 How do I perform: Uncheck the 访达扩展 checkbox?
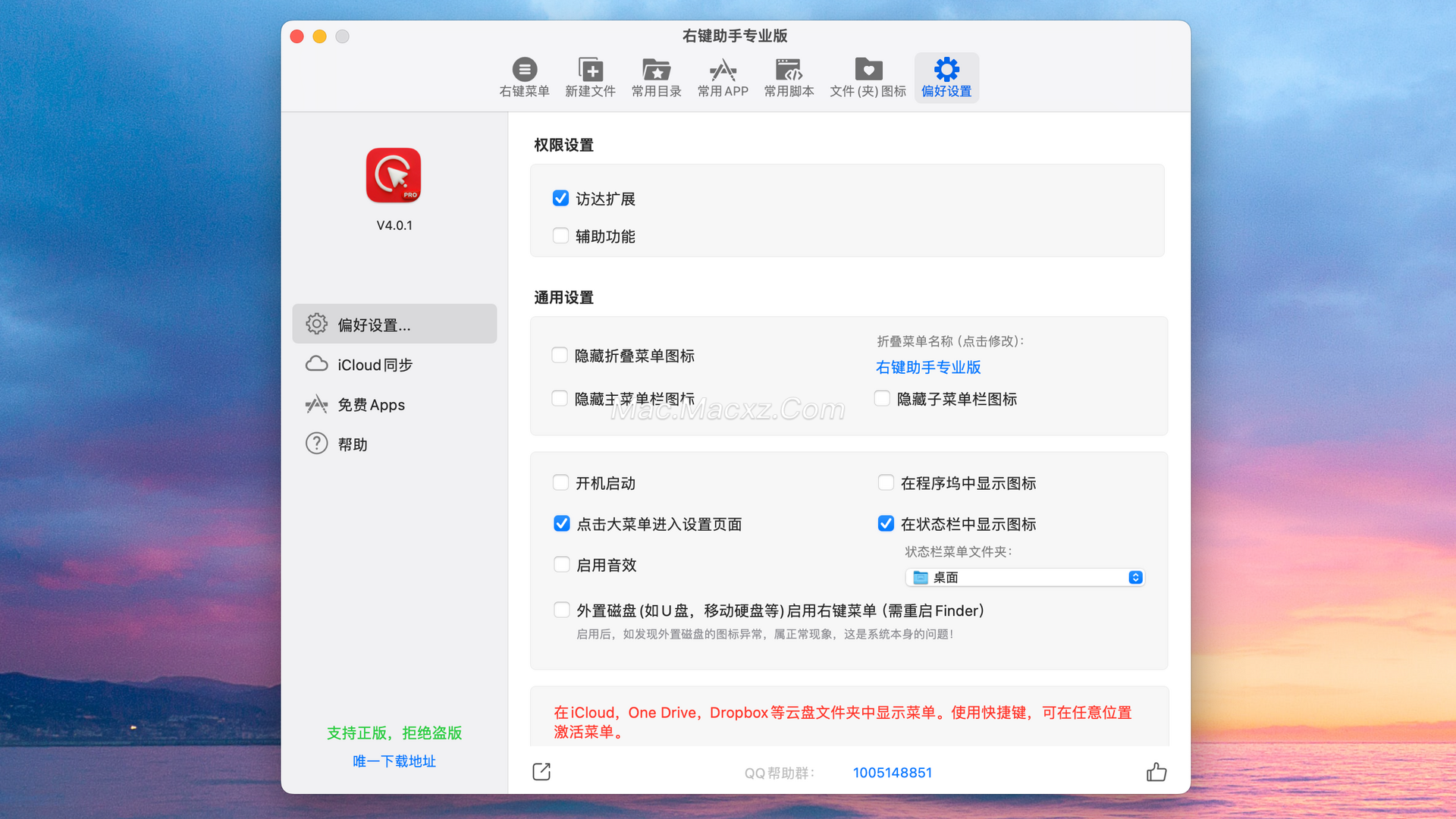pyautogui.click(x=560, y=199)
